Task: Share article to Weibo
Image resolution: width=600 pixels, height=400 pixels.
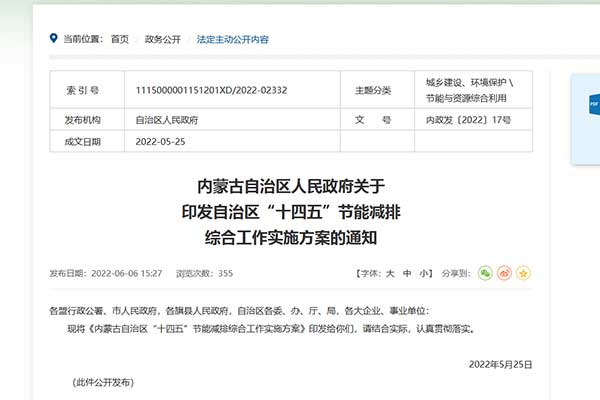Action: tap(504, 273)
